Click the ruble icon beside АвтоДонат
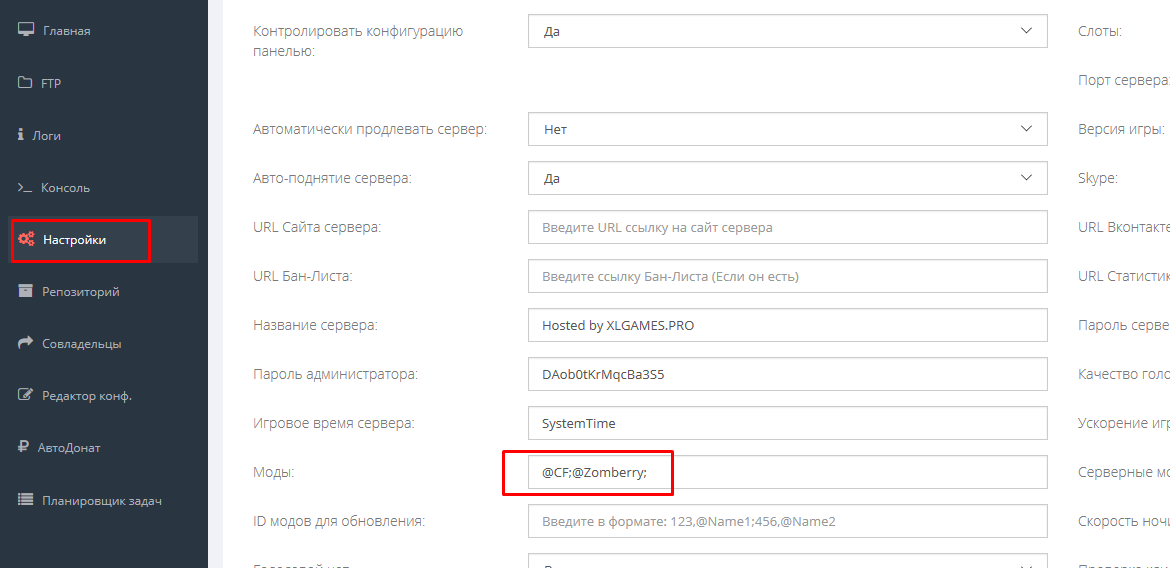This screenshot has width=1170, height=568. 23,447
